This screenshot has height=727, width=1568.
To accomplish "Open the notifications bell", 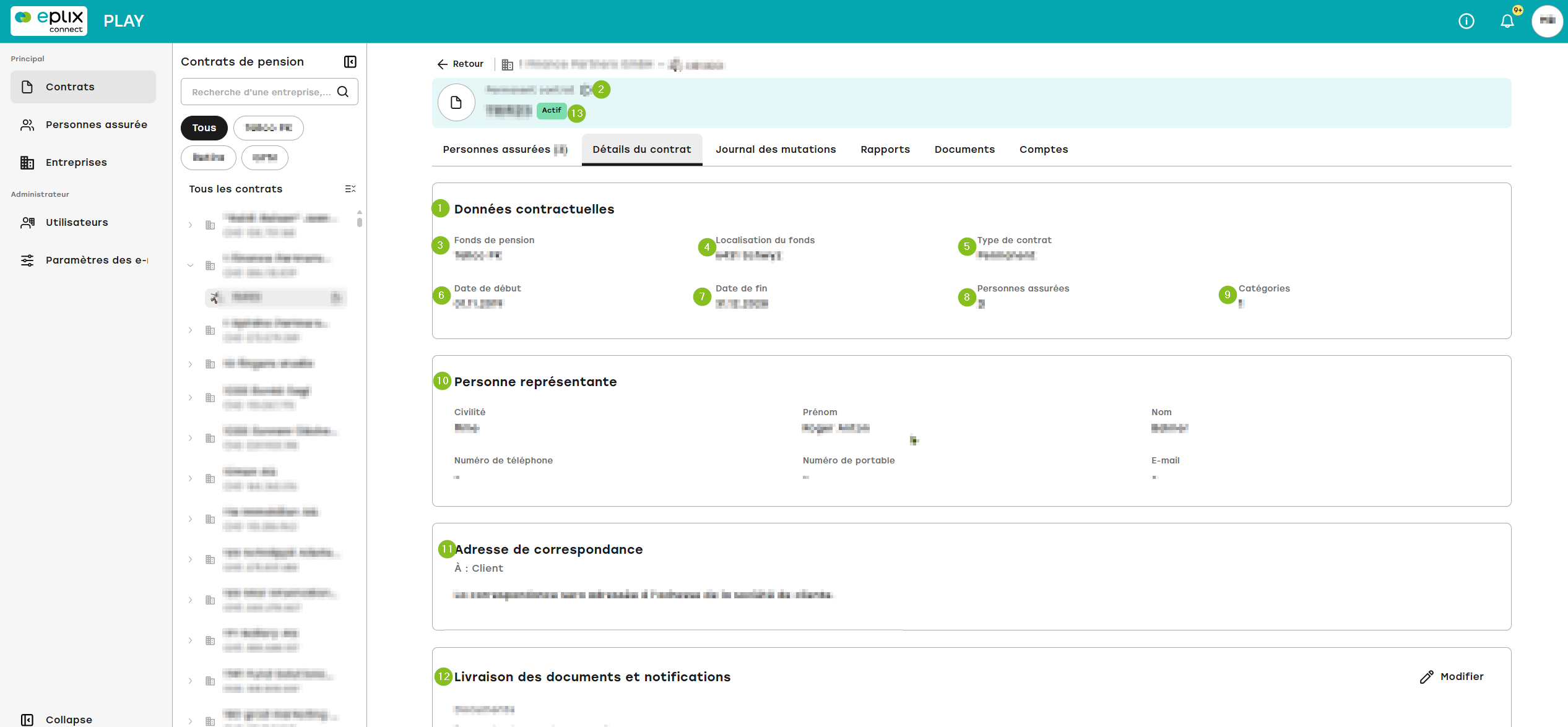I will pyautogui.click(x=1507, y=21).
